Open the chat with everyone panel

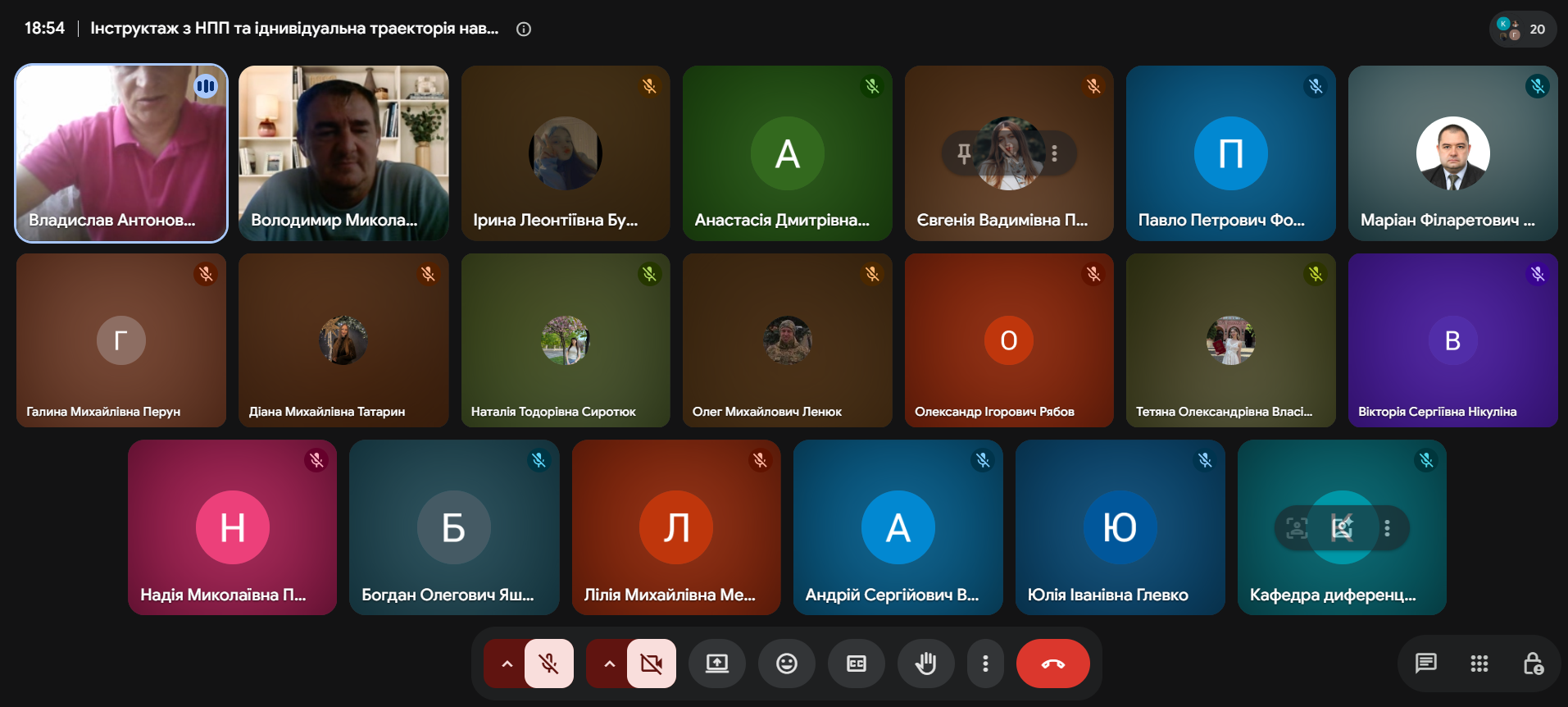point(1426,664)
